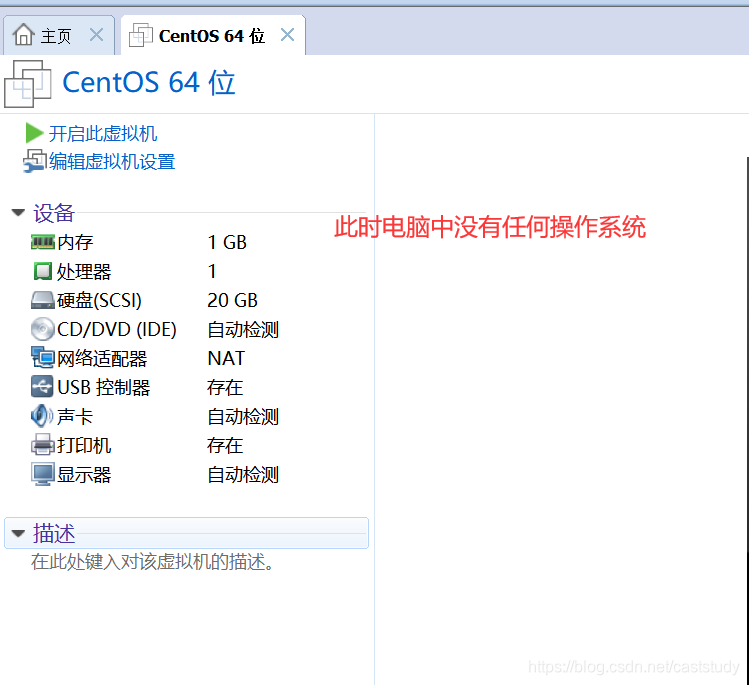
Task: Click the large virtual machine icon in the CentOS 64 位 title header
Action: (28, 84)
